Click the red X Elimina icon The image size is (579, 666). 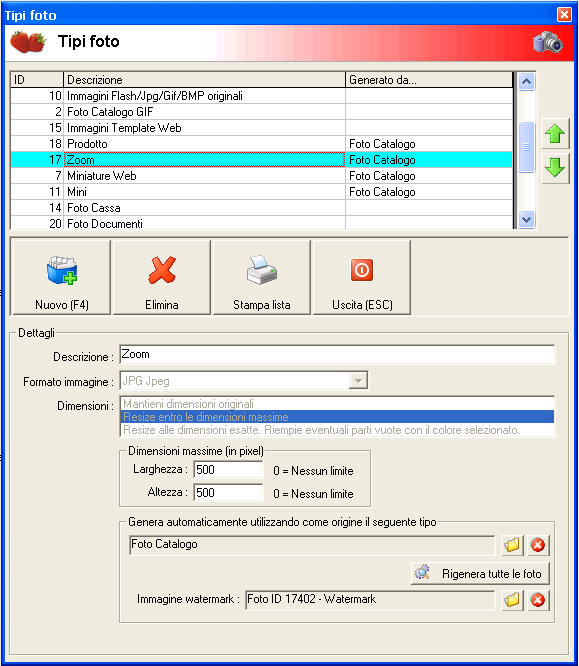[162, 270]
